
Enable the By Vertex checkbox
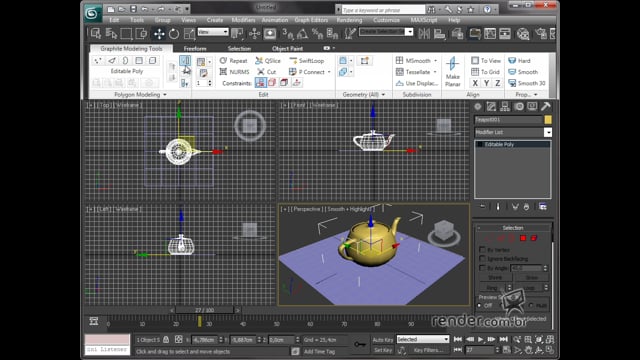(x=482, y=249)
